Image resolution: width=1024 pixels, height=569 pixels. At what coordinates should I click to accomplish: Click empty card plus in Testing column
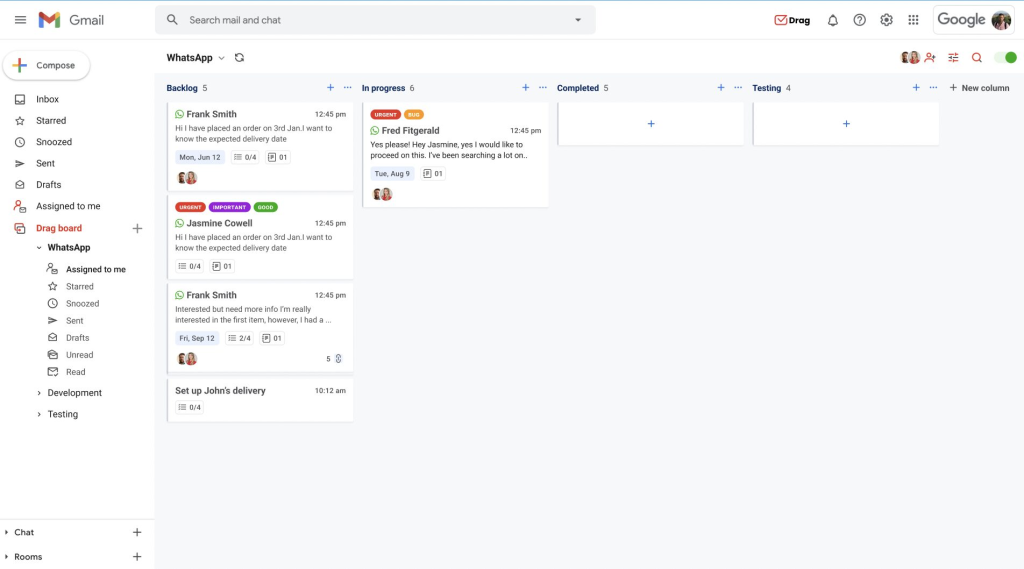(846, 123)
